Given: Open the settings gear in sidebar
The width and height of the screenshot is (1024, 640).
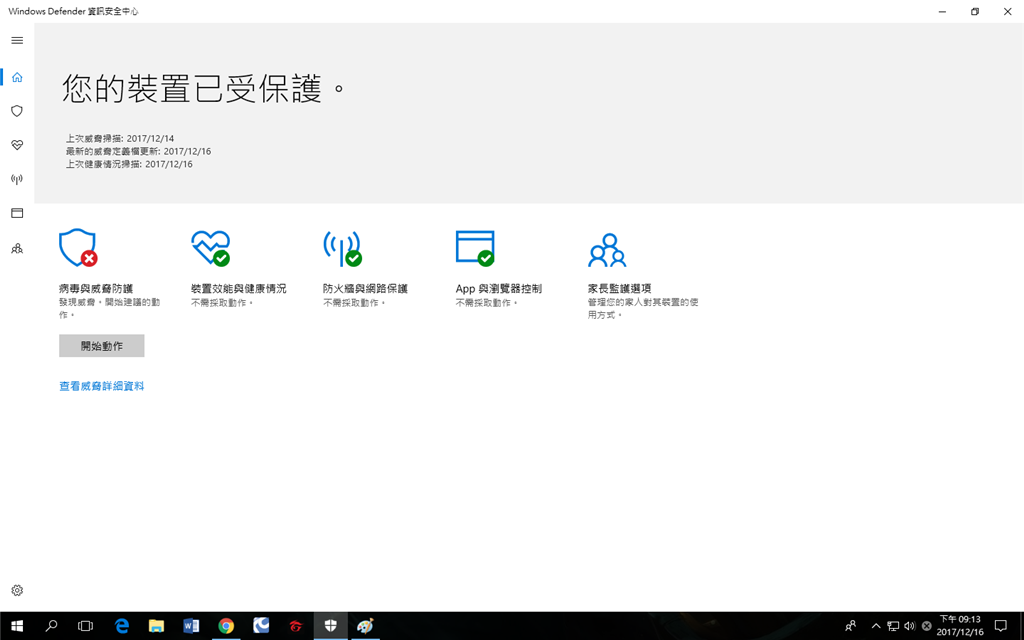Looking at the screenshot, I should (x=17, y=590).
